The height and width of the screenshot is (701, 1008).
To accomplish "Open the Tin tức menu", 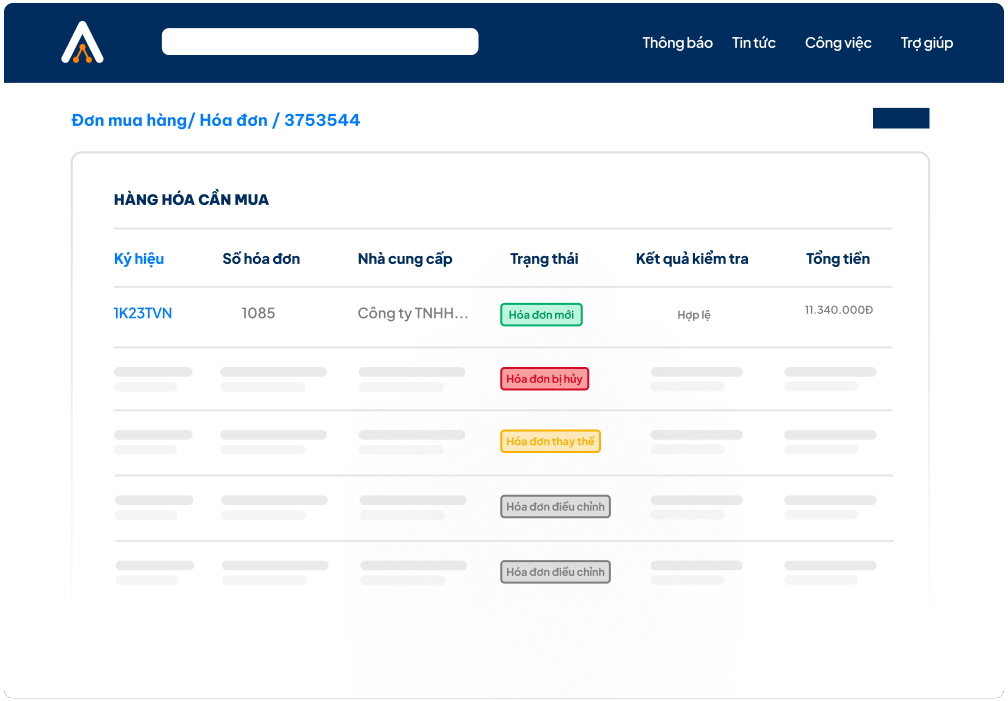I will 753,43.
